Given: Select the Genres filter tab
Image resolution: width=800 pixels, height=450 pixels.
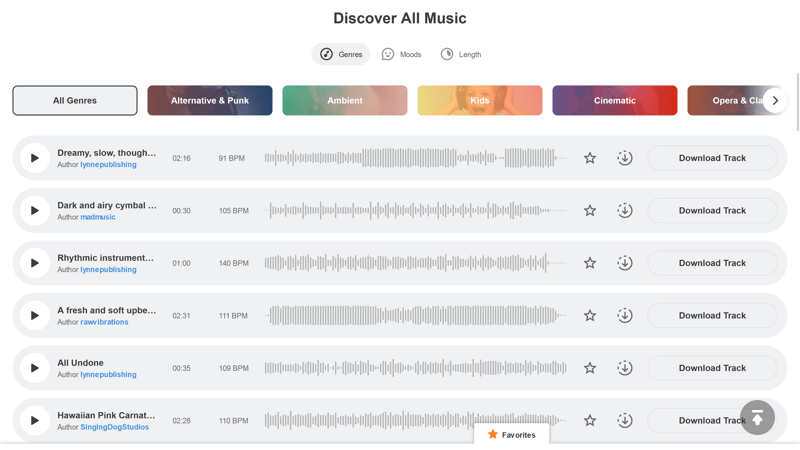Looking at the screenshot, I should (x=341, y=54).
